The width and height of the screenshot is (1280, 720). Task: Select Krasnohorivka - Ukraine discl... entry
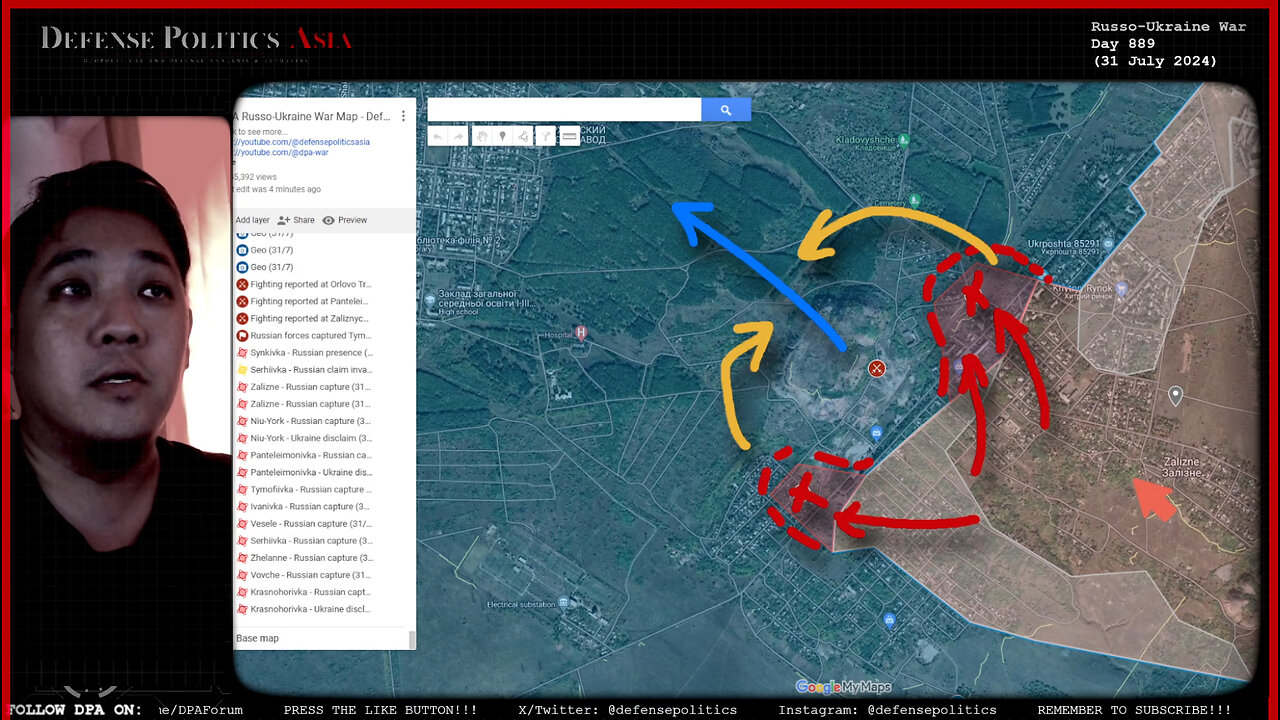pos(305,608)
